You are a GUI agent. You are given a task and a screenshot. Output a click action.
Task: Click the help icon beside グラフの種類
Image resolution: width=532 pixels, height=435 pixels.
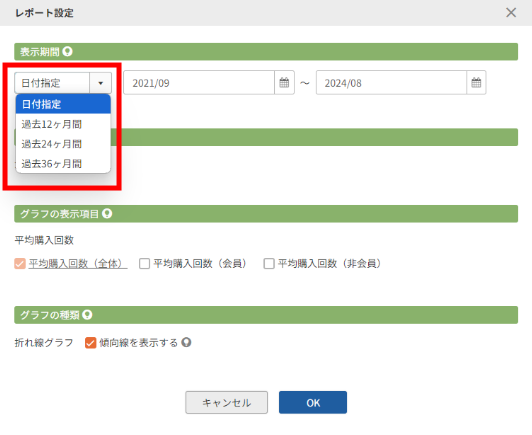(87, 315)
